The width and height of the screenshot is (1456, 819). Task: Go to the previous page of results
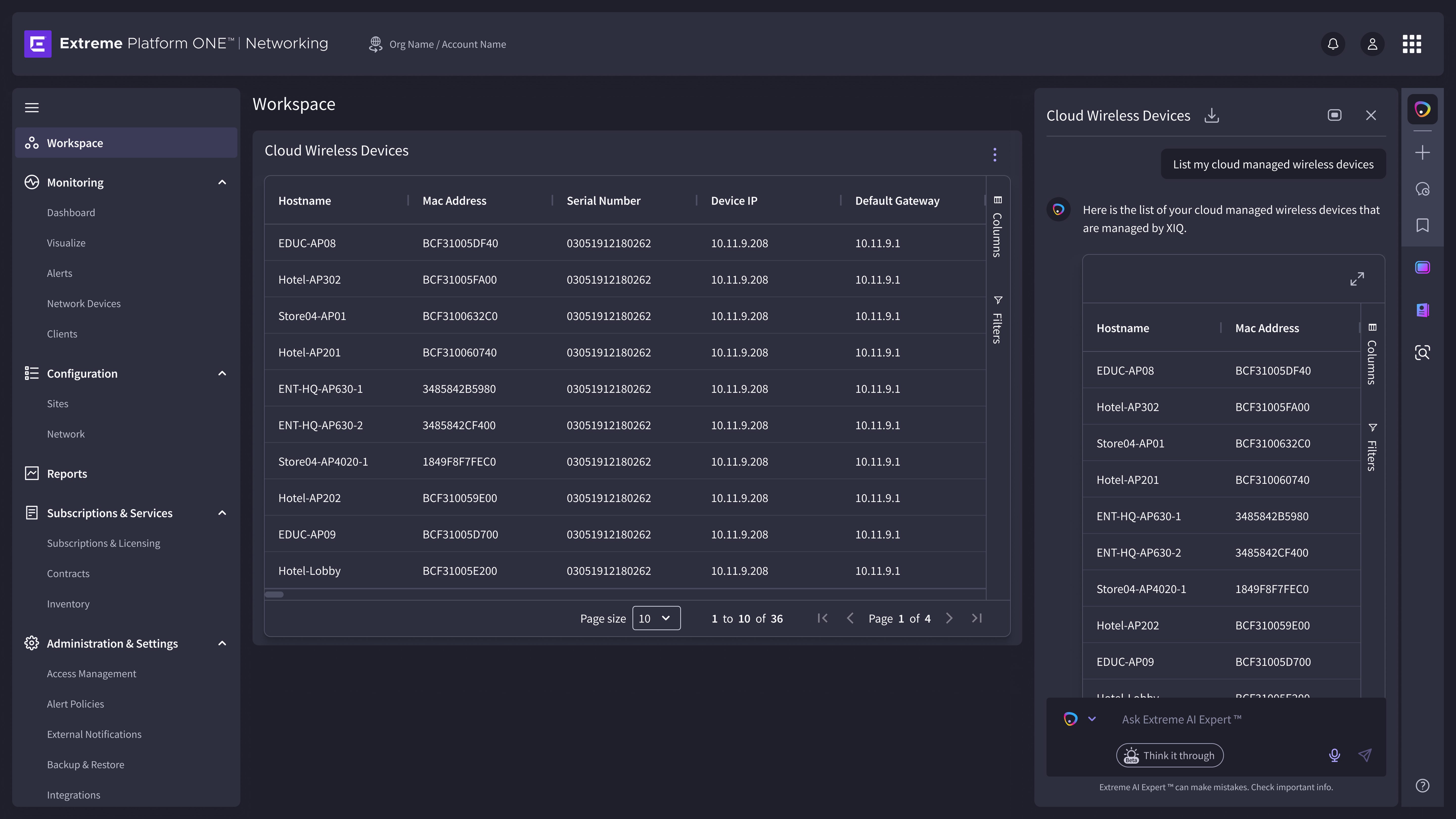(850, 618)
